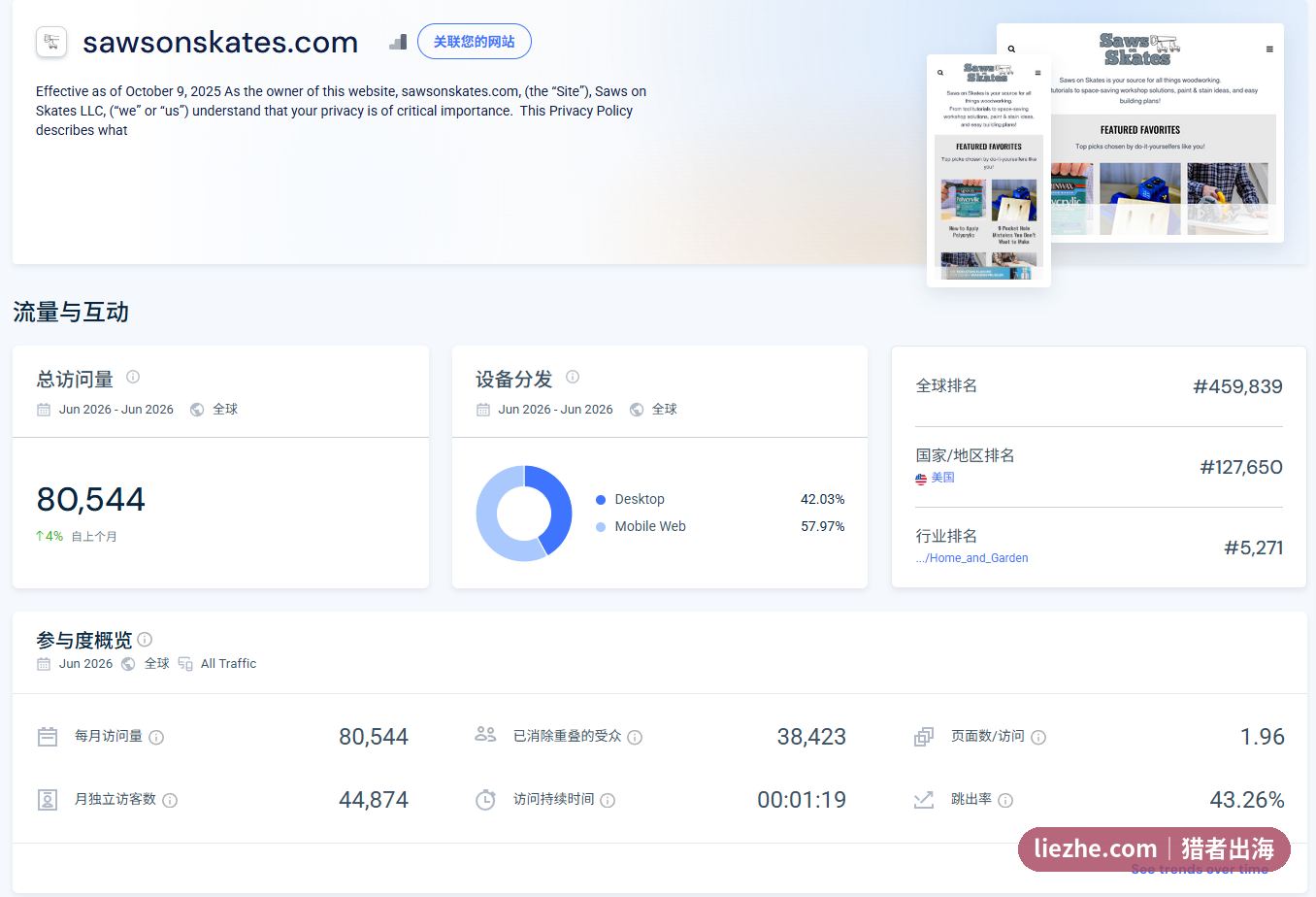Click the US flag icon
This screenshot has height=897, width=1316.
[921, 479]
